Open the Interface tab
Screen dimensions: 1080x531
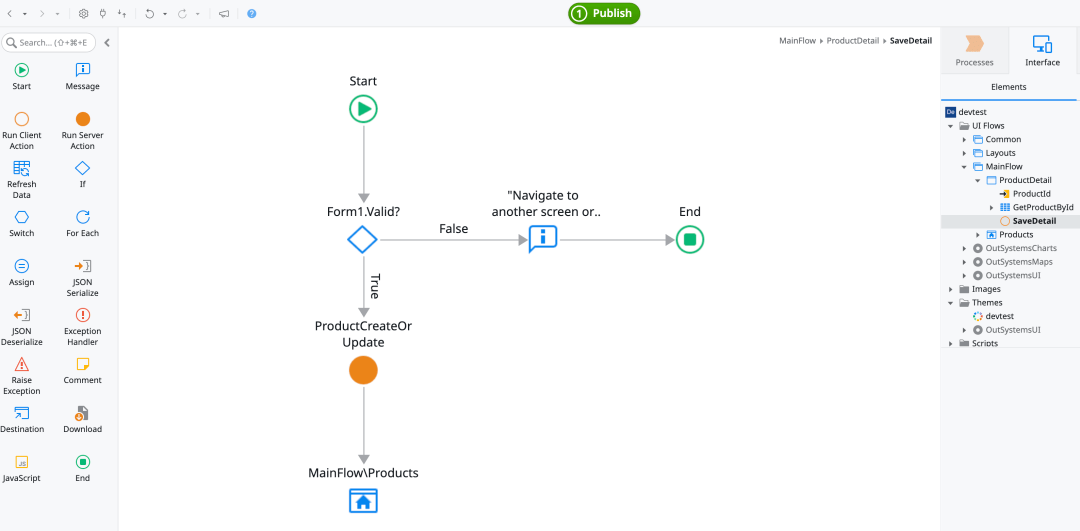pyautogui.click(x=1042, y=51)
